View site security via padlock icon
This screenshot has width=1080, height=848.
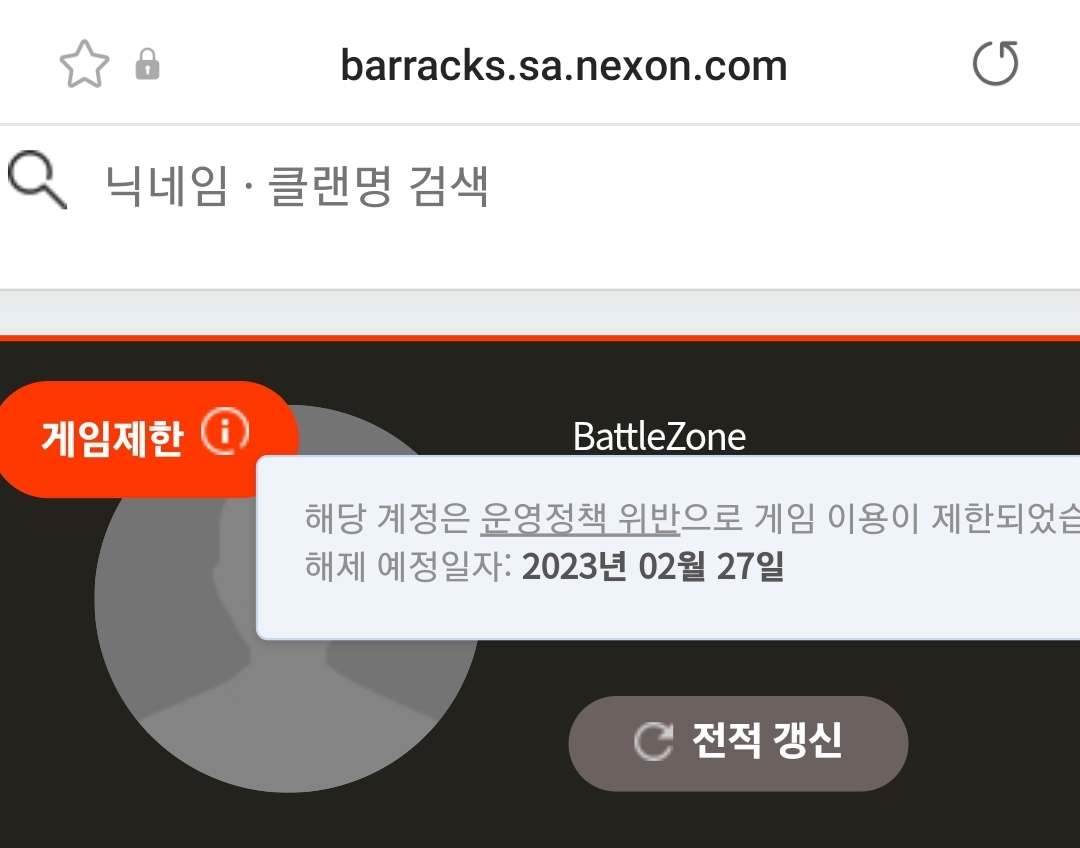[147, 65]
